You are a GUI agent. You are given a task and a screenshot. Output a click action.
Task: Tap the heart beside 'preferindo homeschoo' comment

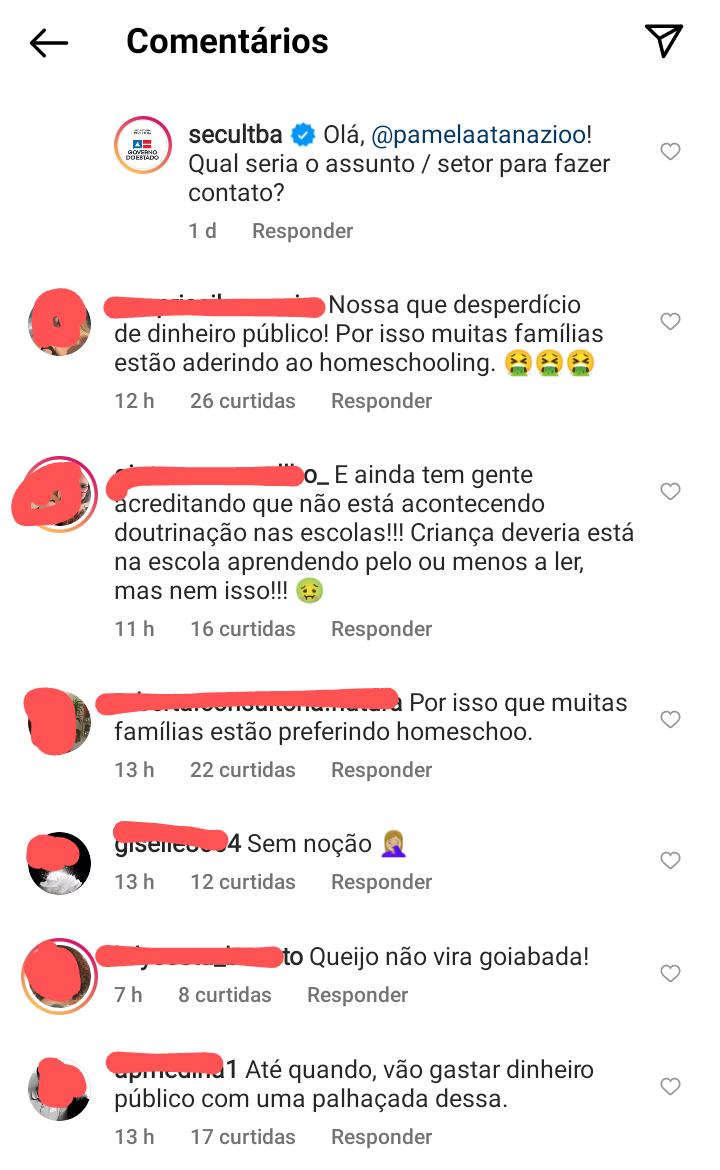(x=670, y=719)
